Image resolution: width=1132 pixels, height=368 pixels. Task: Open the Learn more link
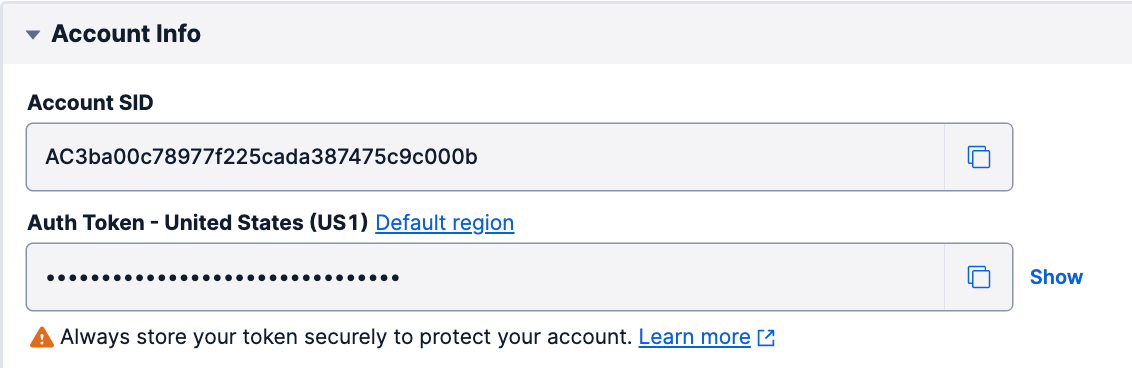tap(695, 337)
